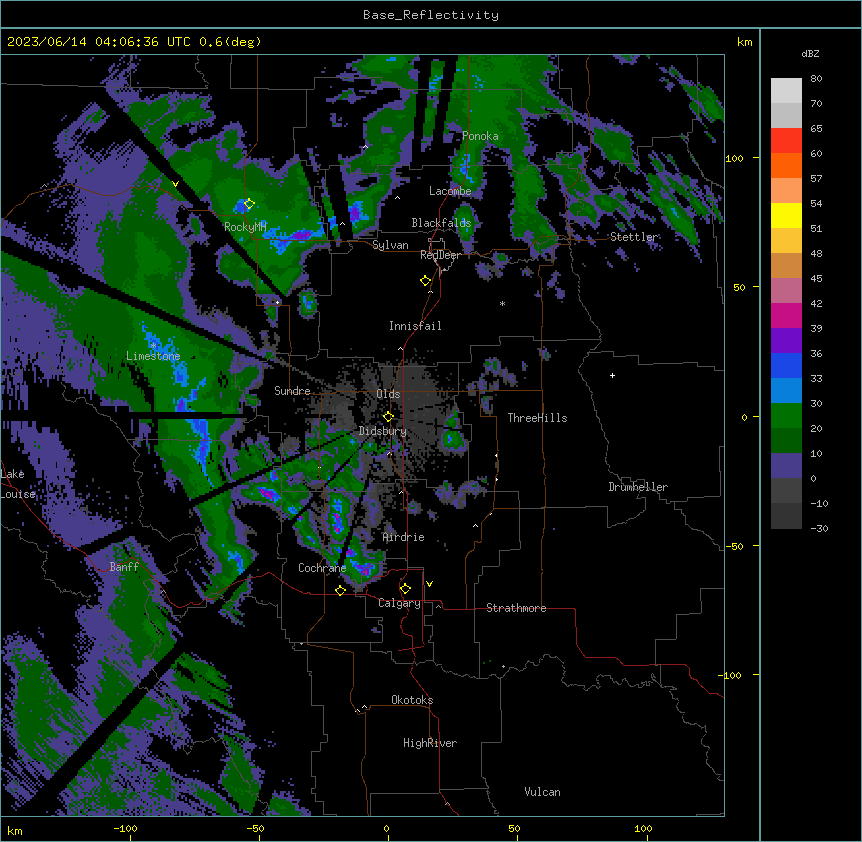This screenshot has width=862, height=842.
Task: Click the -30 value on dBZ legend
Action: click(819, 528)
